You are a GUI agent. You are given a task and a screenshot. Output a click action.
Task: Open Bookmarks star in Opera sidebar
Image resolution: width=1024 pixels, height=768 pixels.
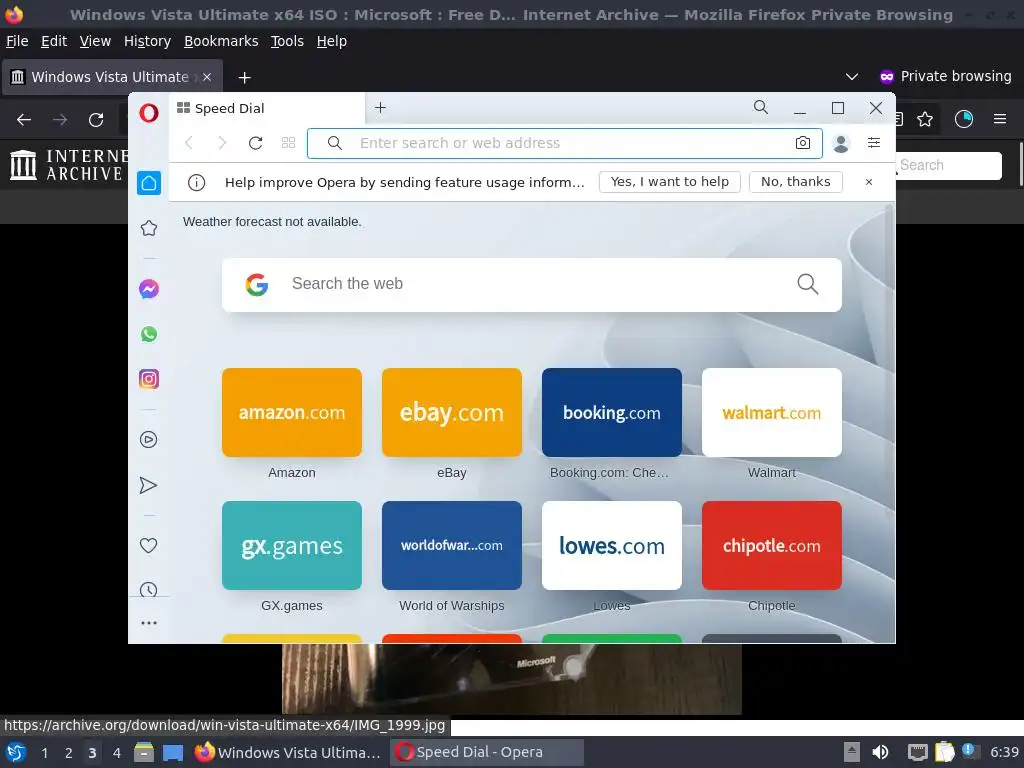(x=149, y=228)
